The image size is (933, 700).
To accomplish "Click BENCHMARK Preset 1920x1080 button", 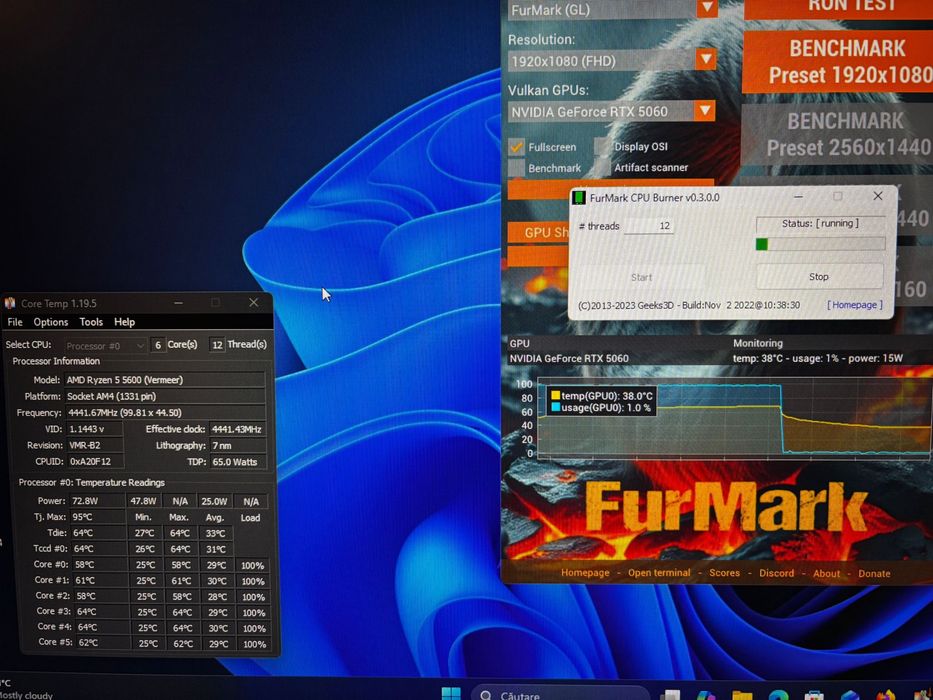I will coord(838,61).
